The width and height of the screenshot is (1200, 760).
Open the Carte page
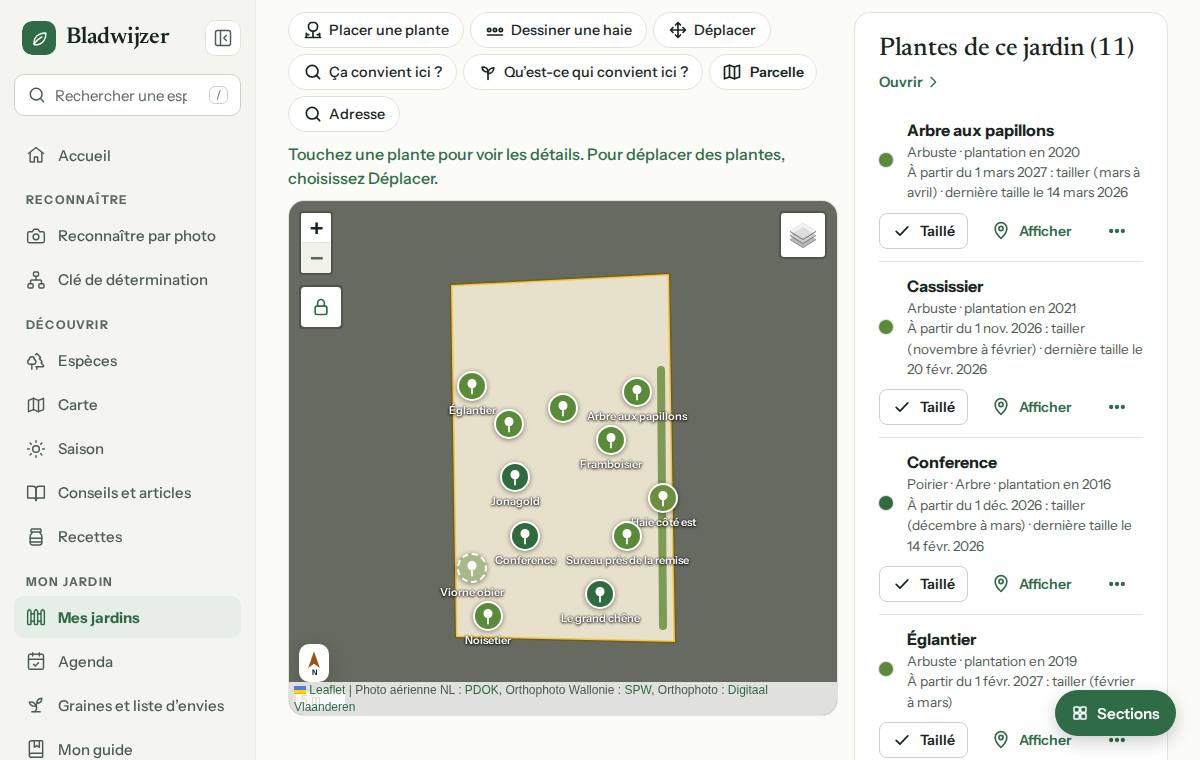tap(127, 405)
